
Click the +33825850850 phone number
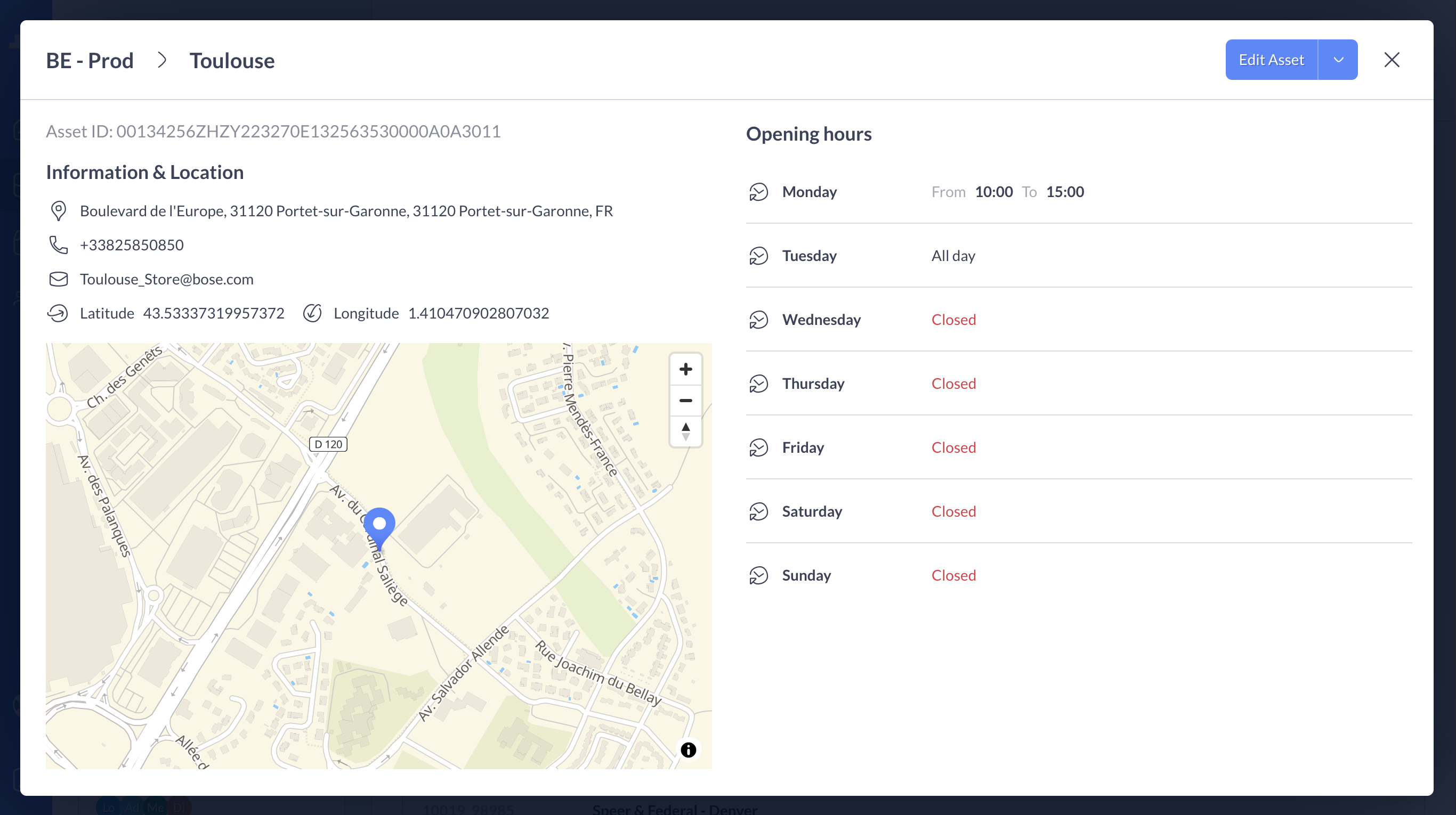coord(132,244)
